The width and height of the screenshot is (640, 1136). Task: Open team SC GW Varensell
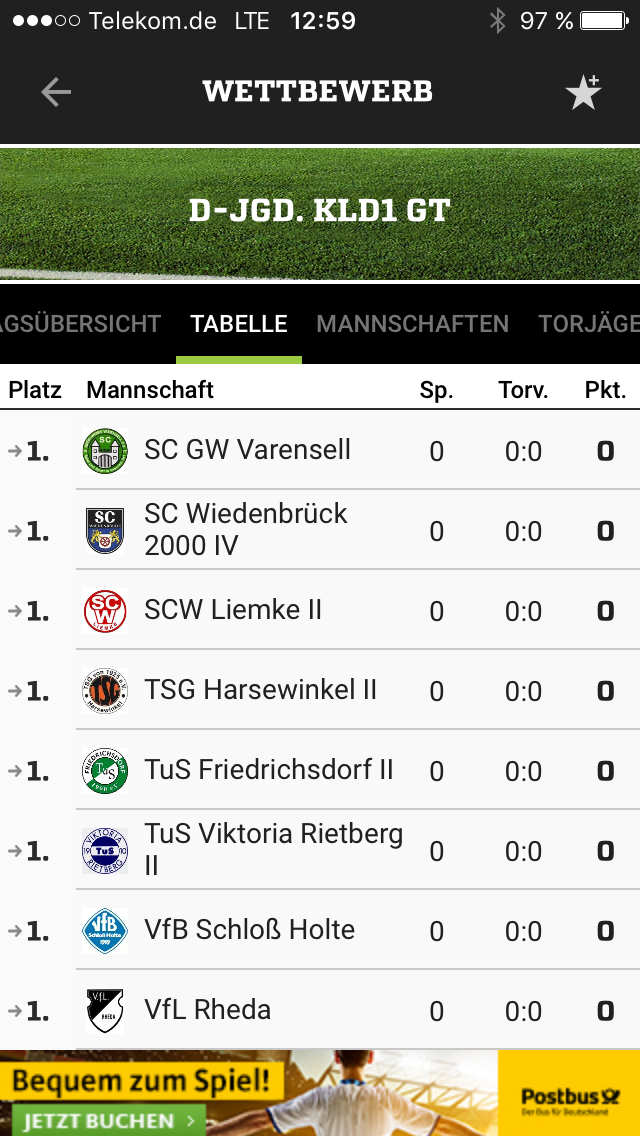pyautogui.click(x=247, y=450)
